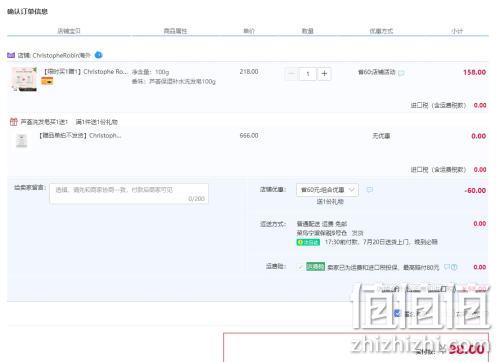The image size is (500, 362).
Task: Click the purple store icon beside ChristopheRobin
Action: (x=11, y=55)
